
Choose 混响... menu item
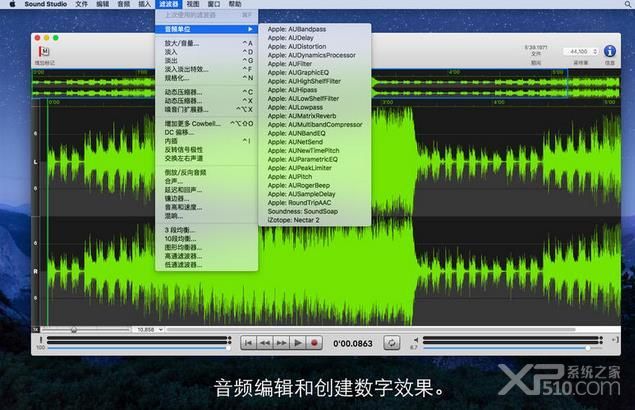pyautogui.click(x=207, y=216)
